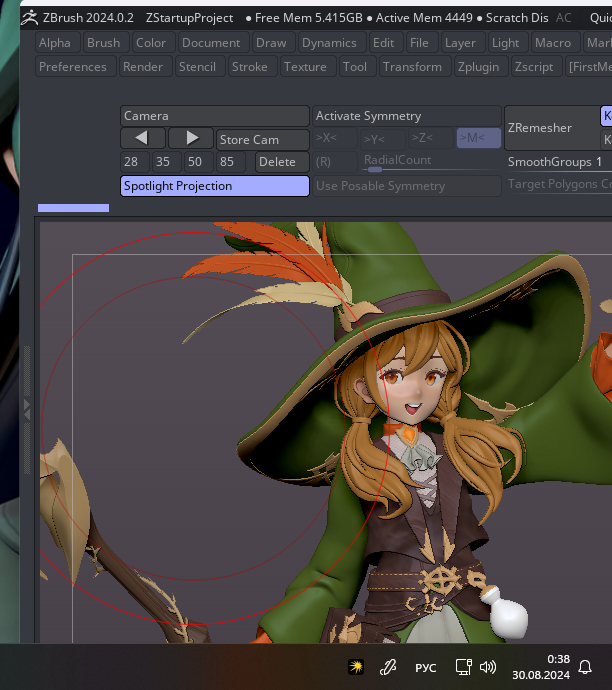This screenshot has width=612, height=690.
Task: Toggle radial symmetry (R)
Action: tap(335, 161)
